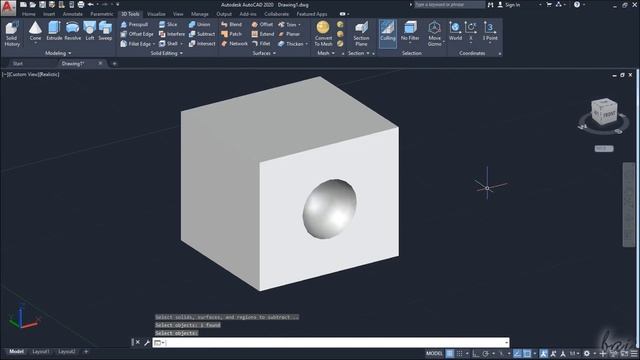The width and height of the screenshot is (640, 360).
Task: Toggle 2D object snap in status bar
Action: [x=527, y=353]
